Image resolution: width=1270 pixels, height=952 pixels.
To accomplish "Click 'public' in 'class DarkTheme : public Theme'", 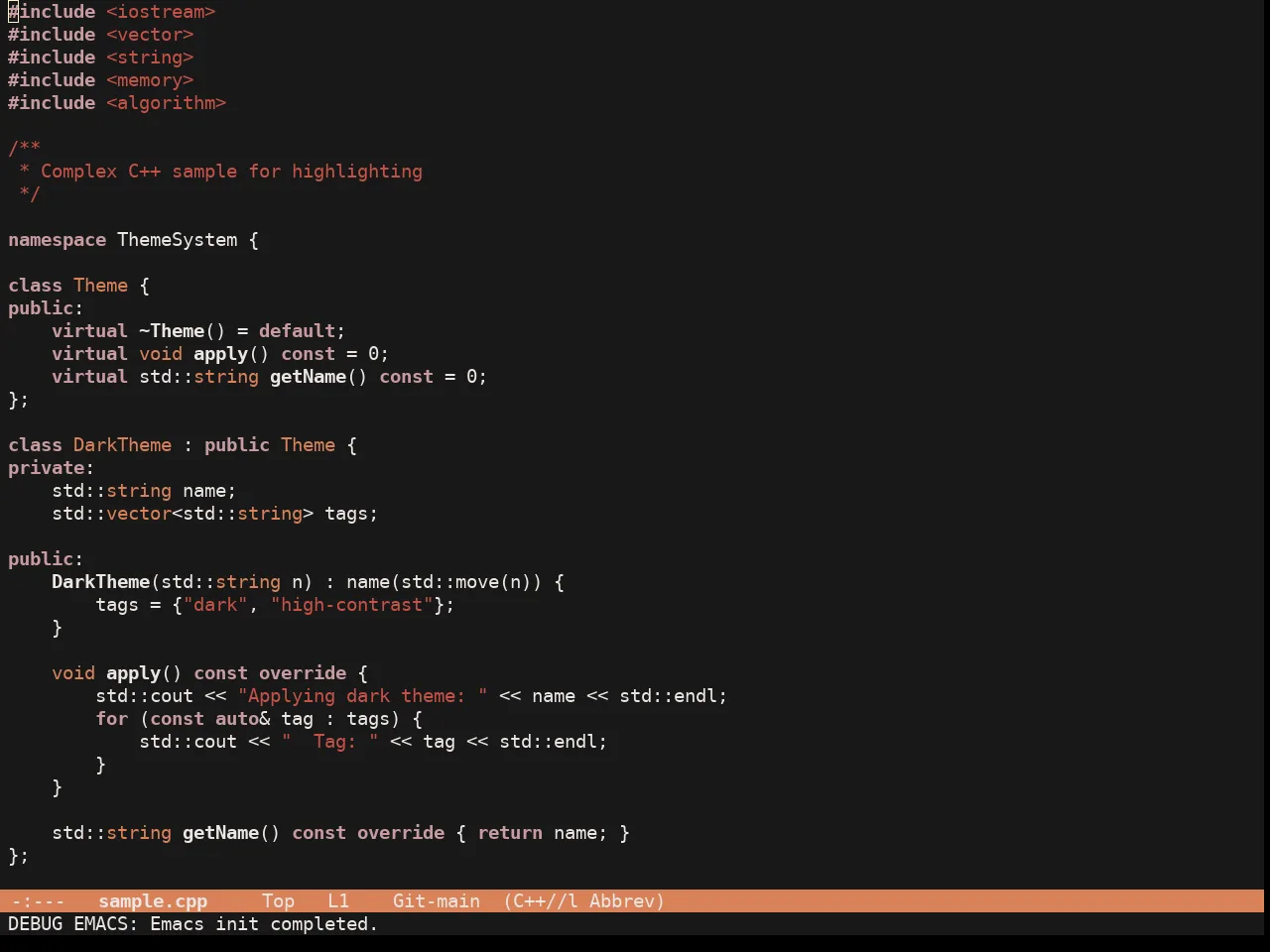I will (x=237, y=445).
